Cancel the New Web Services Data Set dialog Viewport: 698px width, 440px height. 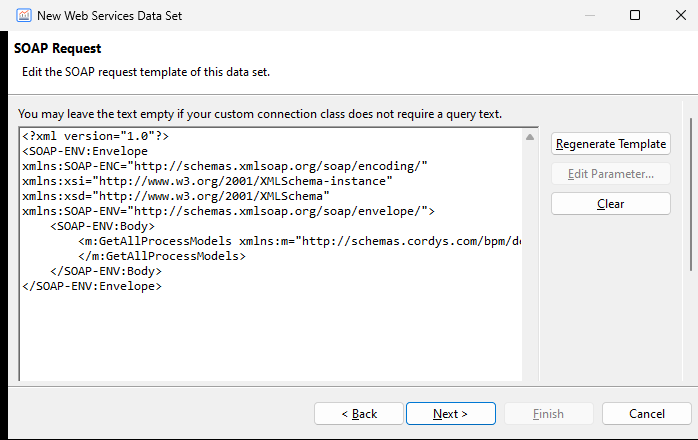point(646,414)
